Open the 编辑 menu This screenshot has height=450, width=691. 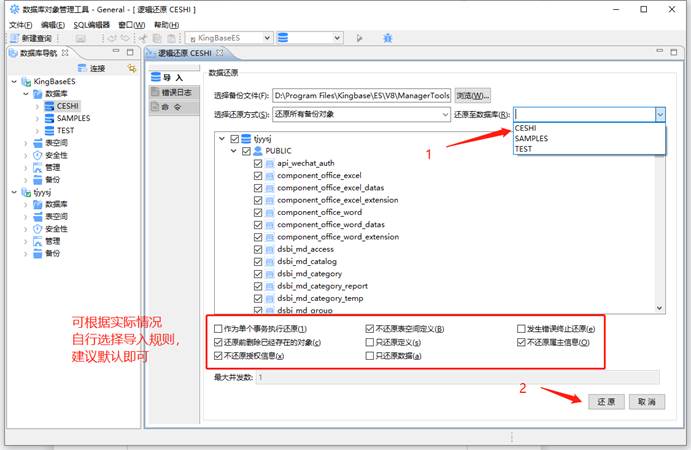pos(52,25)
